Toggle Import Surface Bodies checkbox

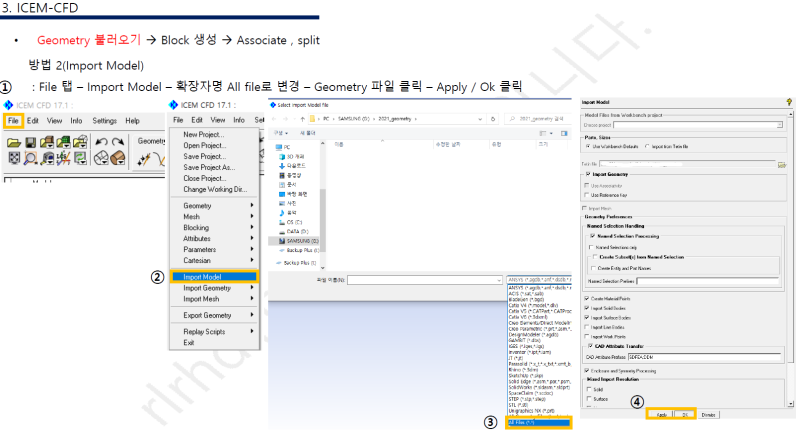click(x=587, y=317)
